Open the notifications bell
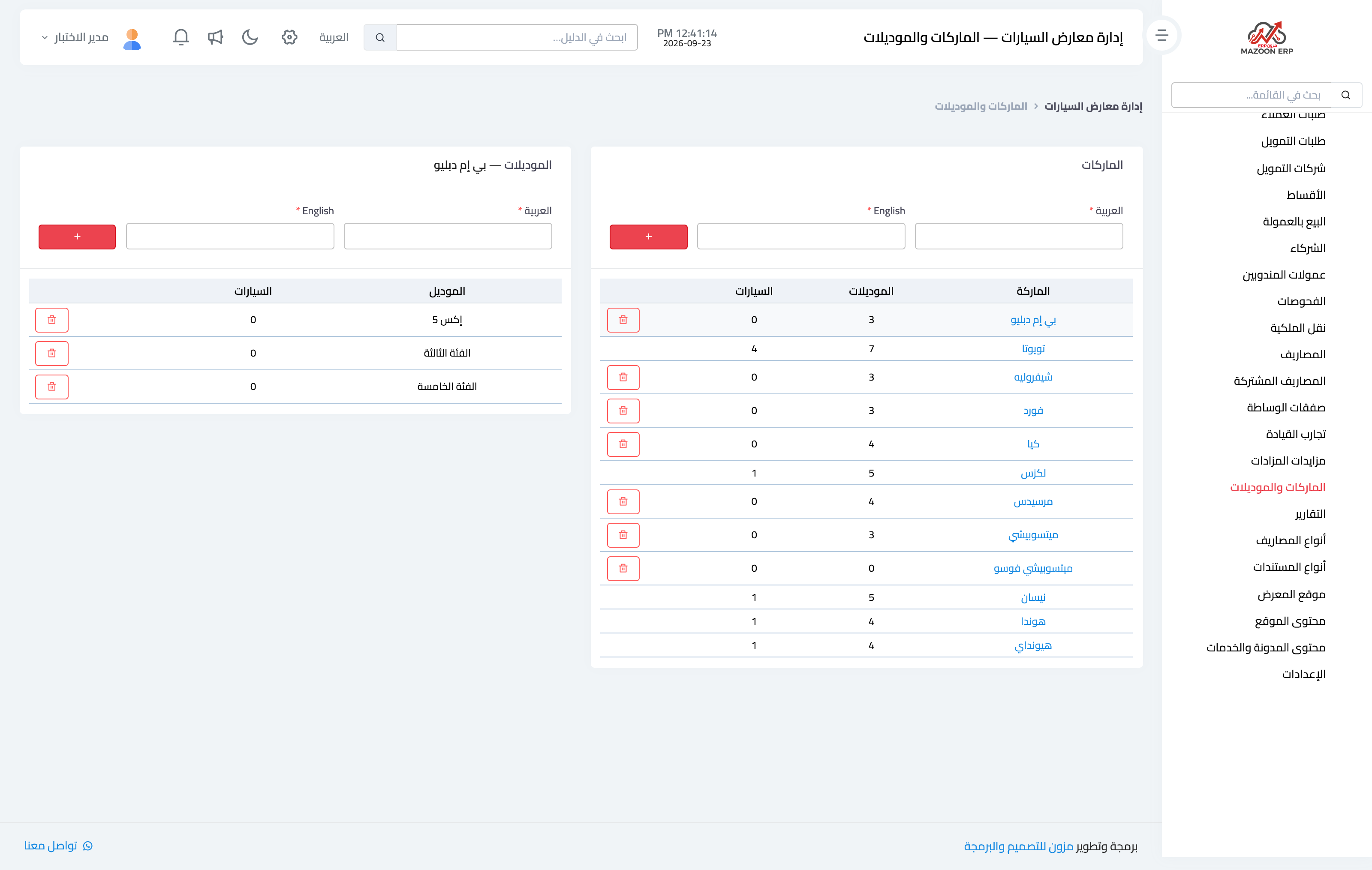This screenshot has height=870, width=1372. click(181, 37)
